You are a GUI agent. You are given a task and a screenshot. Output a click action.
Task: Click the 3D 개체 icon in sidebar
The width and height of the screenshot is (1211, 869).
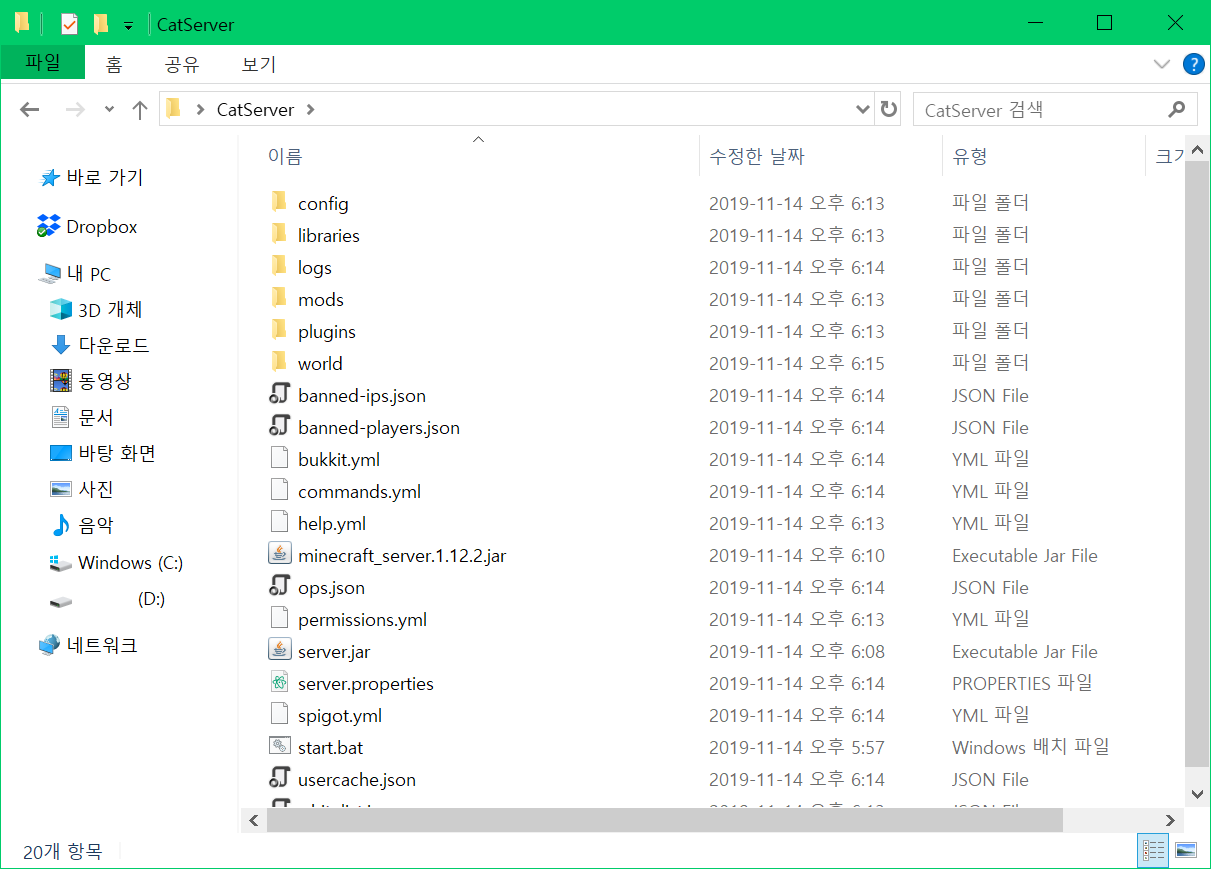[60, 309]
